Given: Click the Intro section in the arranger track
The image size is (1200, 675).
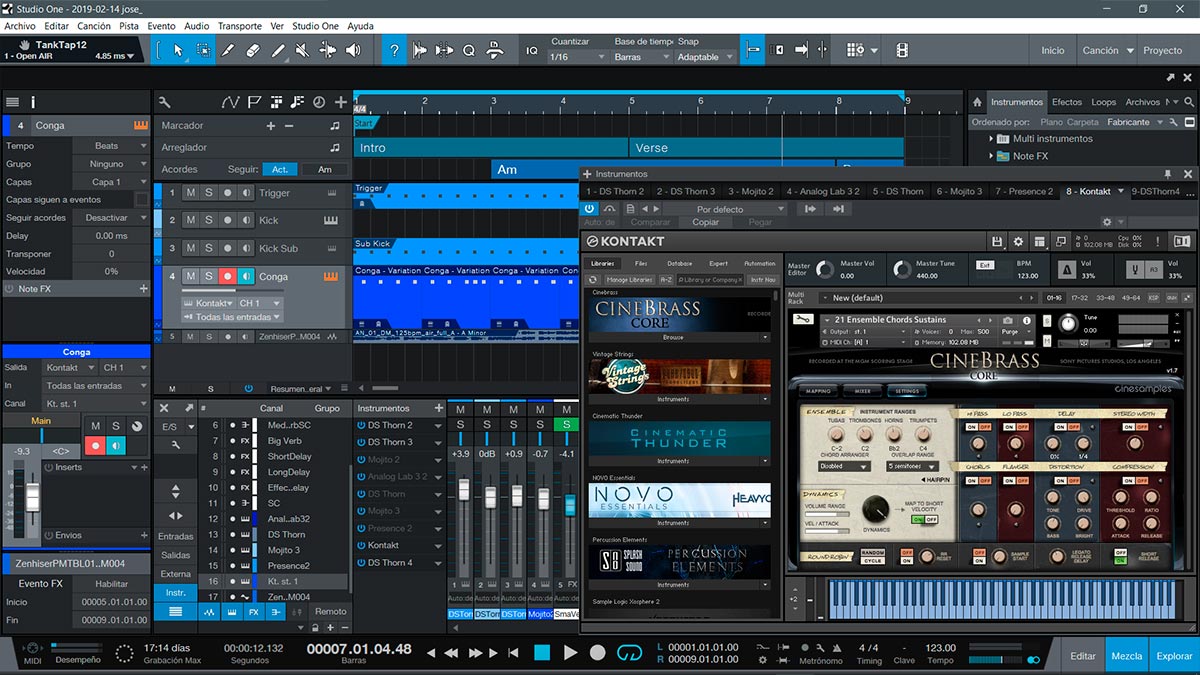Looking at the screenshot, I should coord(492,148).
